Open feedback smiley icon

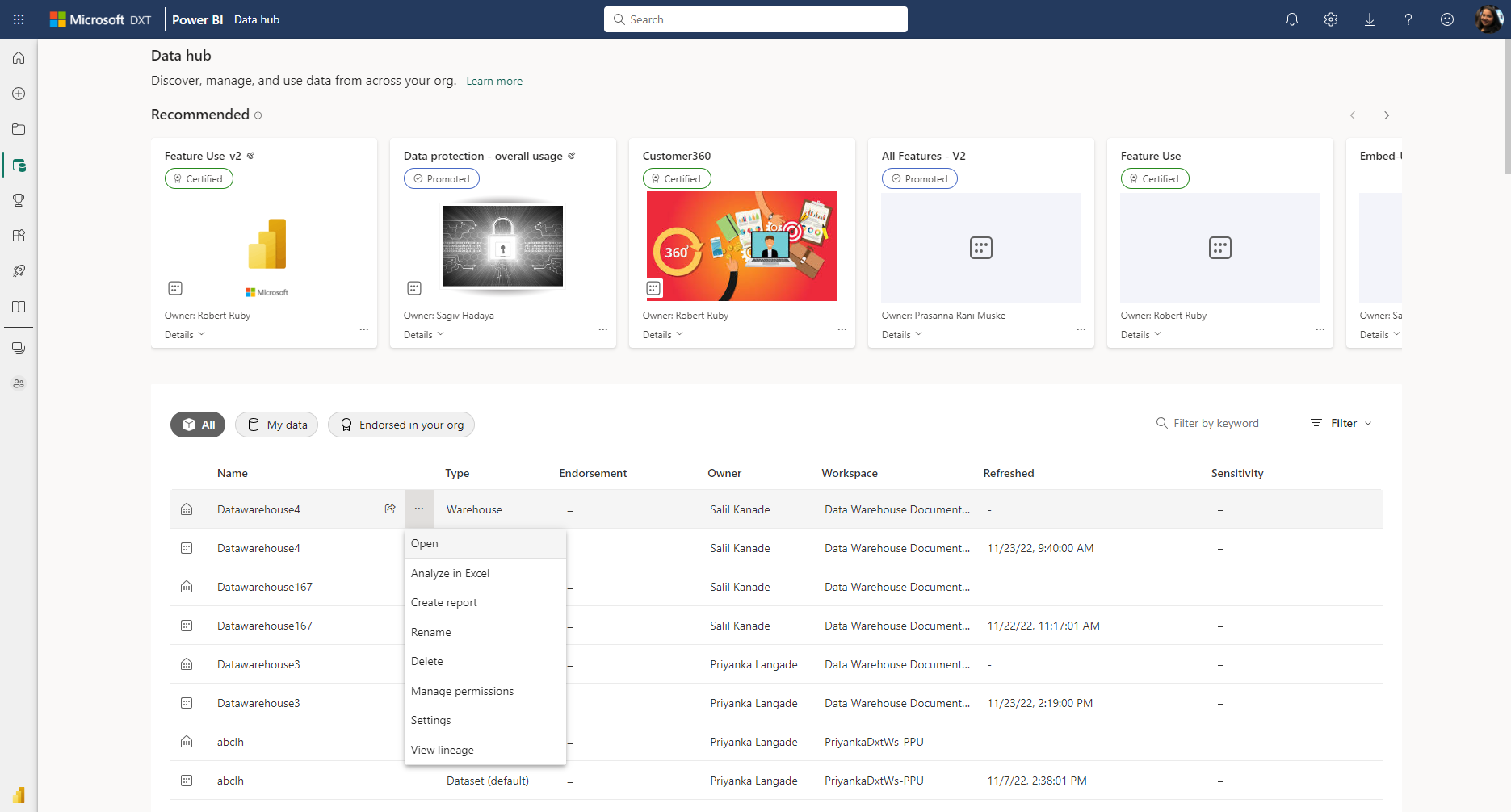point(1447,19)
